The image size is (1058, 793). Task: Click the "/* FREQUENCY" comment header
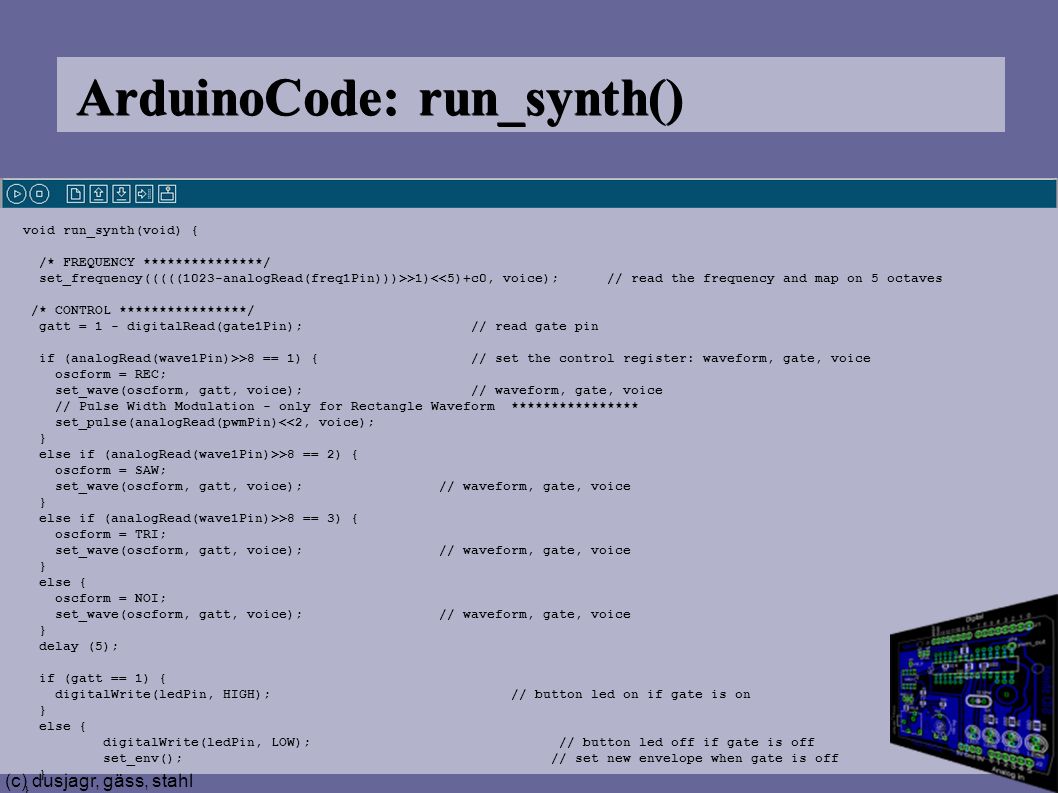[155, 262]
